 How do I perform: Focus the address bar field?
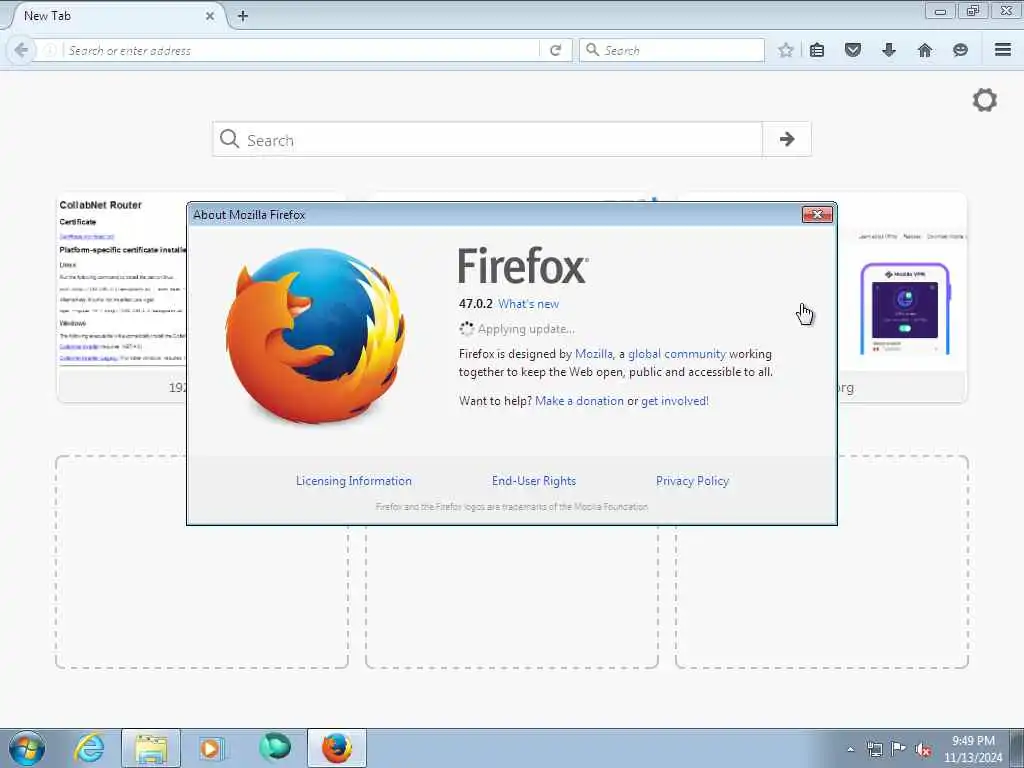pyautogui.click(x=300, y=50)
